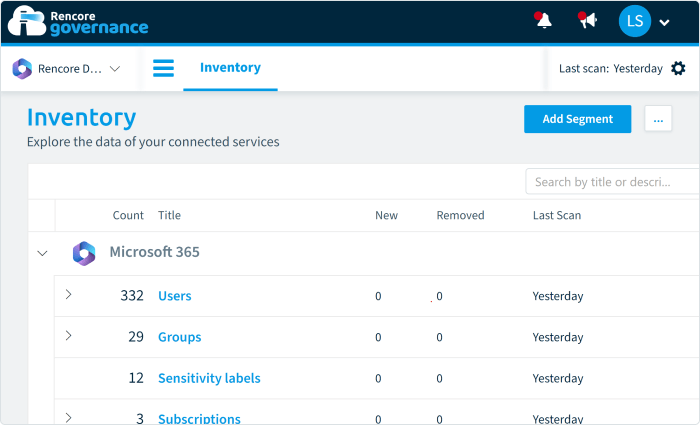
Task: Sort by the New column header
Action: [386, 215]
